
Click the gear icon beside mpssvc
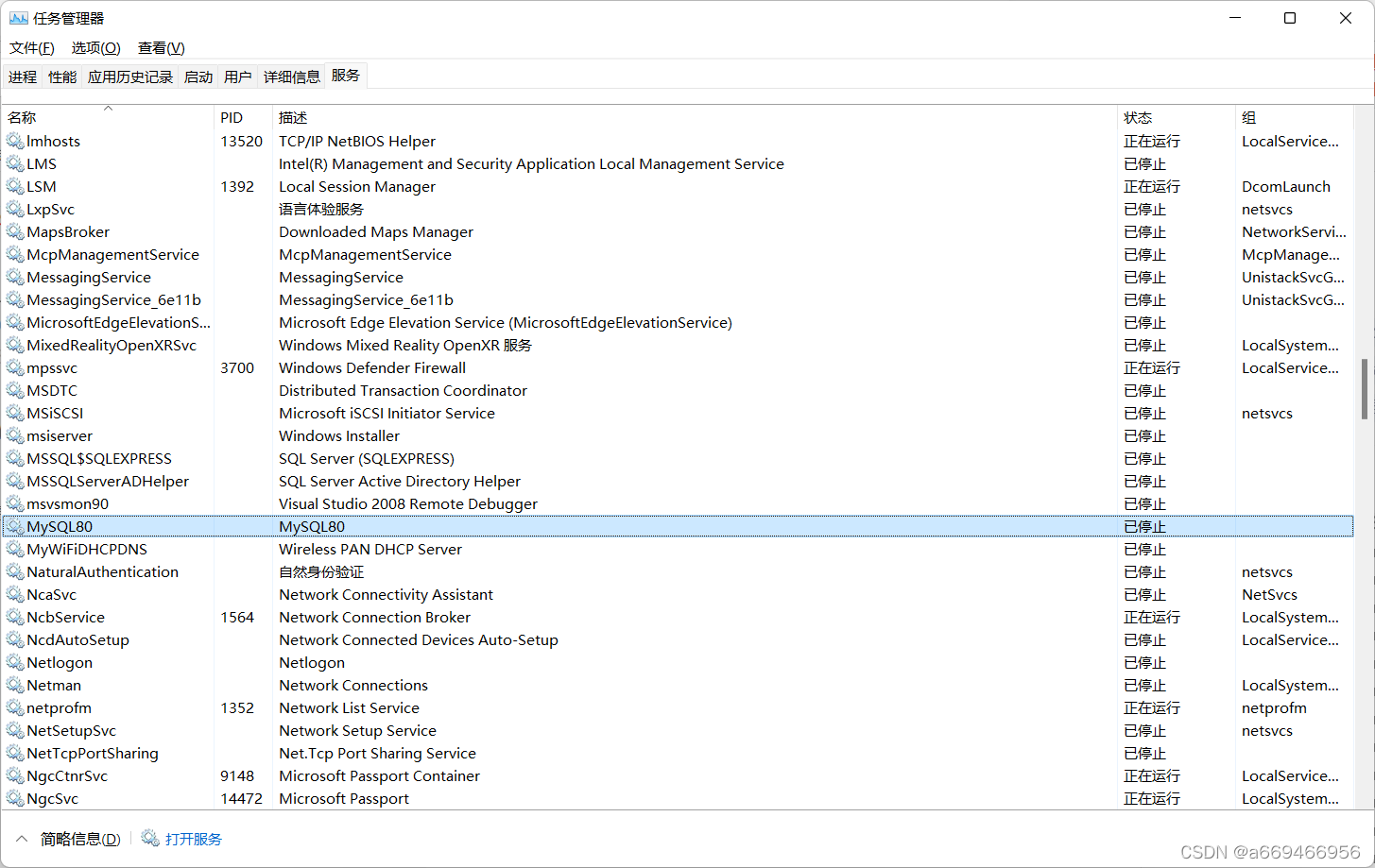click(x=15, y=368)
